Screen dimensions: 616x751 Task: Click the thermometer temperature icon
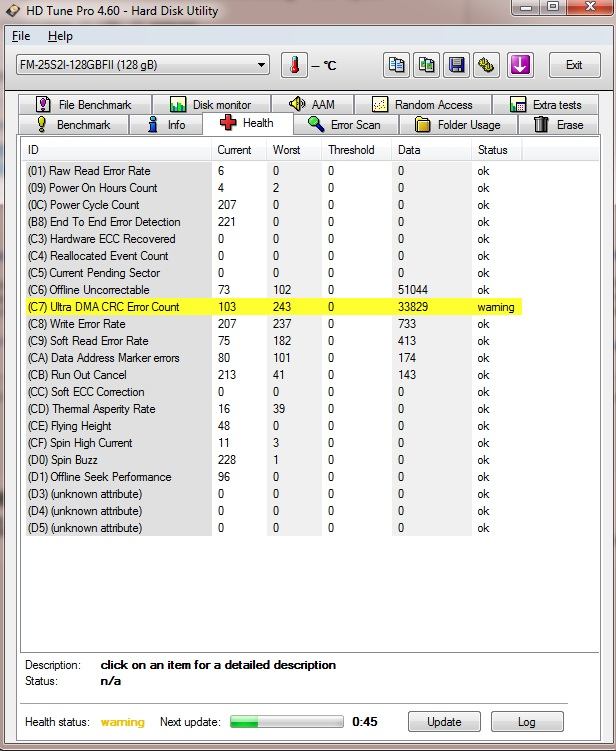pyautogui.click(x=294, y=65)
